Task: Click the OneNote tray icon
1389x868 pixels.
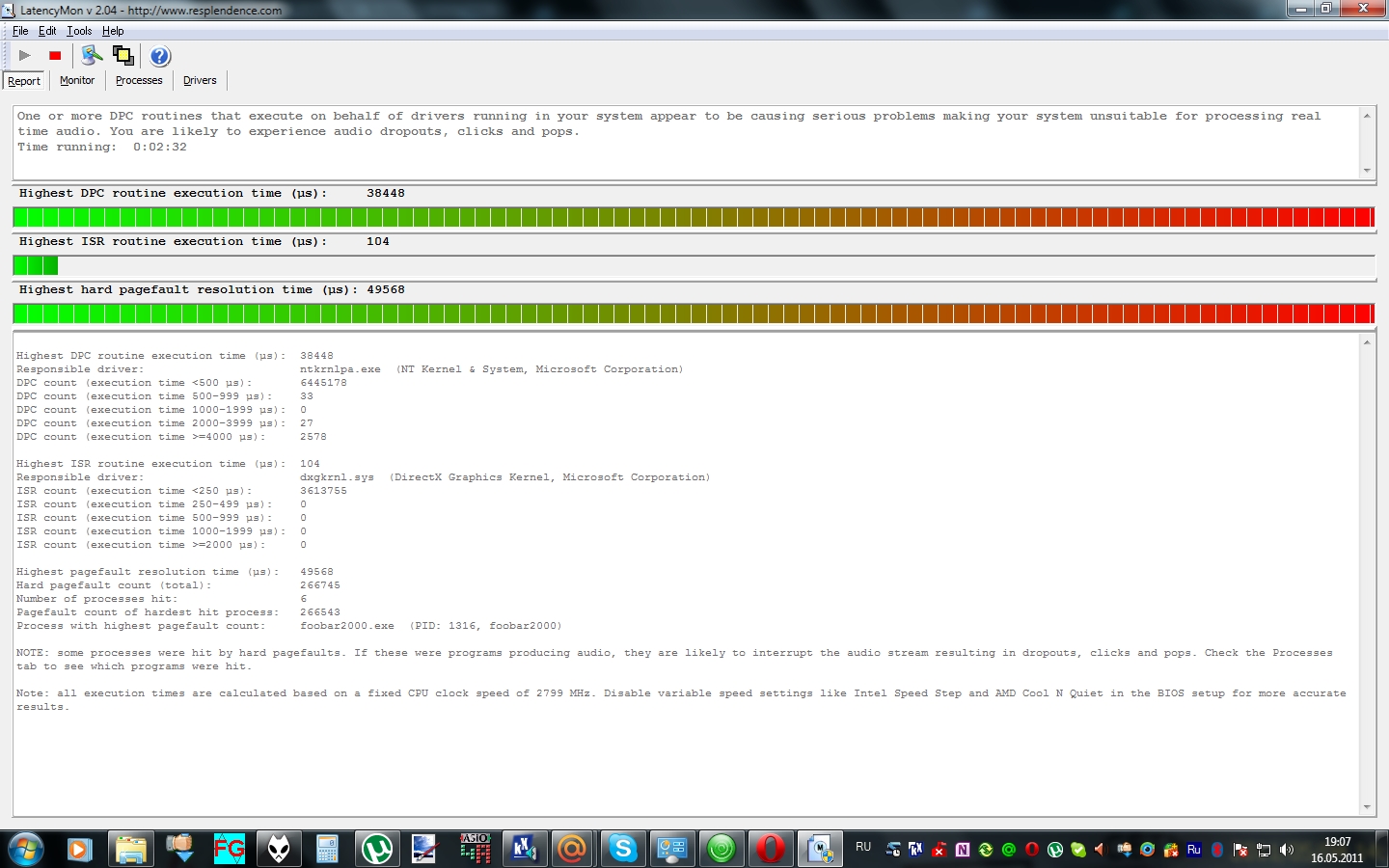Action: [962, 850]
